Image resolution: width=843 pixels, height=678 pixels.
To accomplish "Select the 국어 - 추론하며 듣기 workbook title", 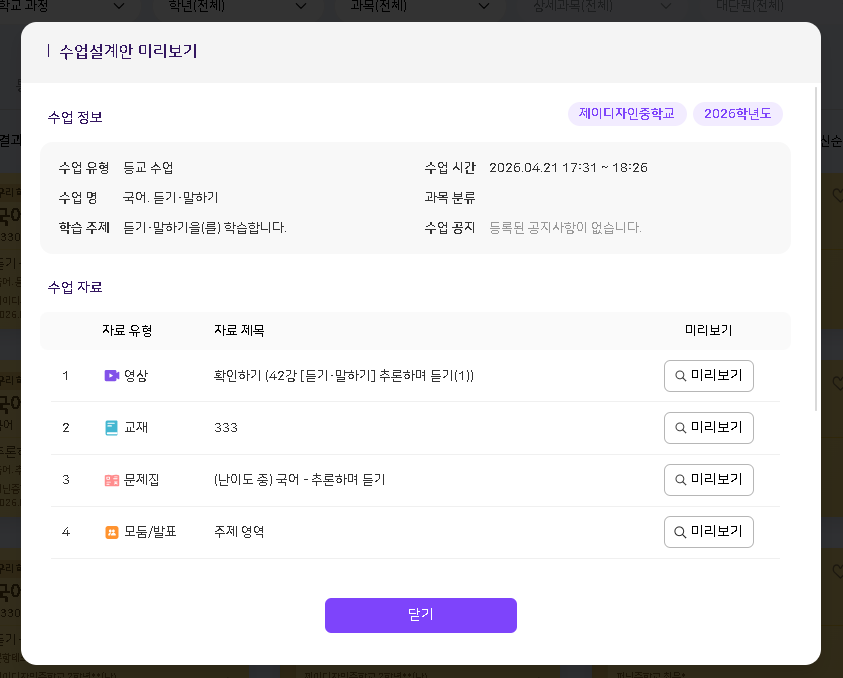I will (x=299, y=480).
